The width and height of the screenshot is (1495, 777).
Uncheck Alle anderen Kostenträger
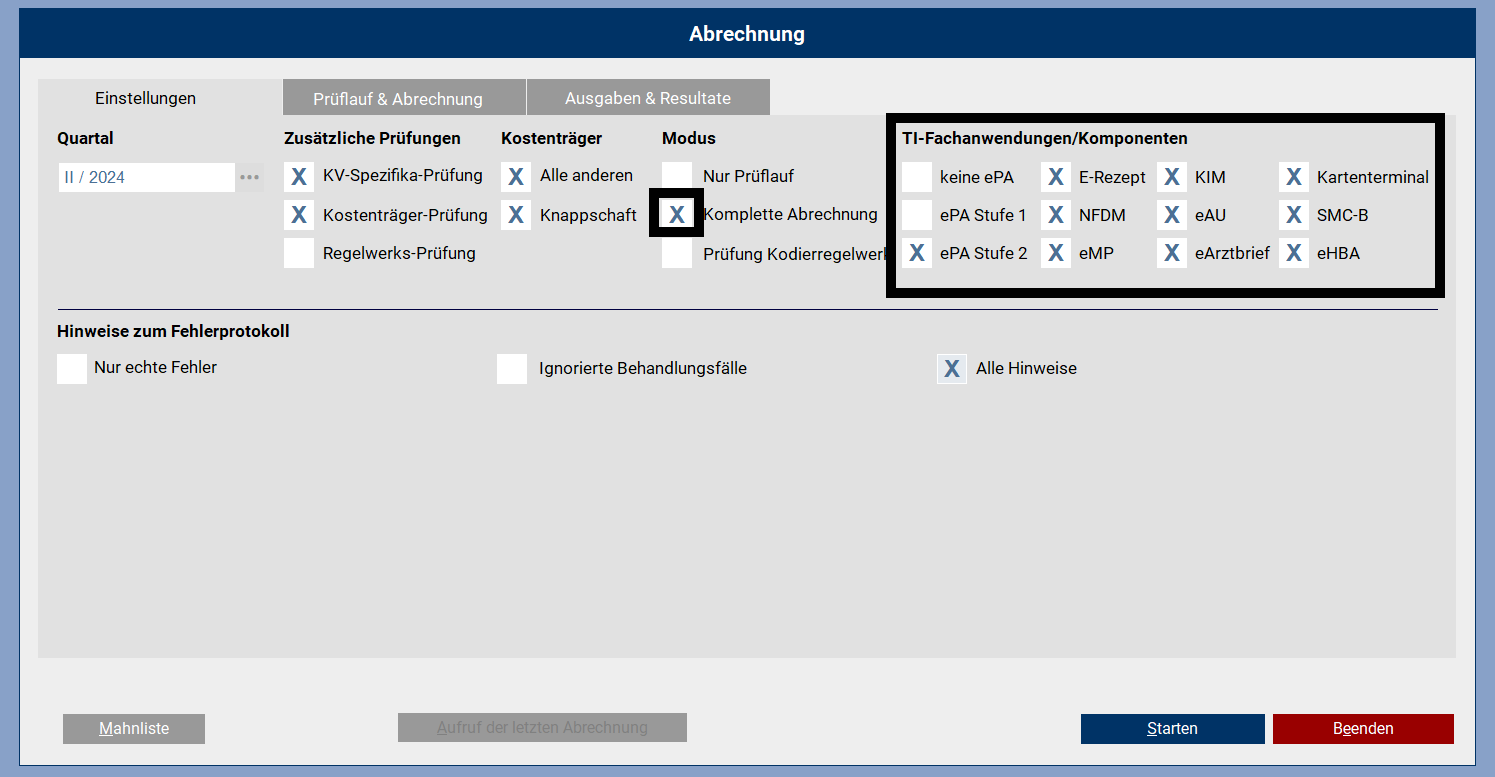coord(516,177)
